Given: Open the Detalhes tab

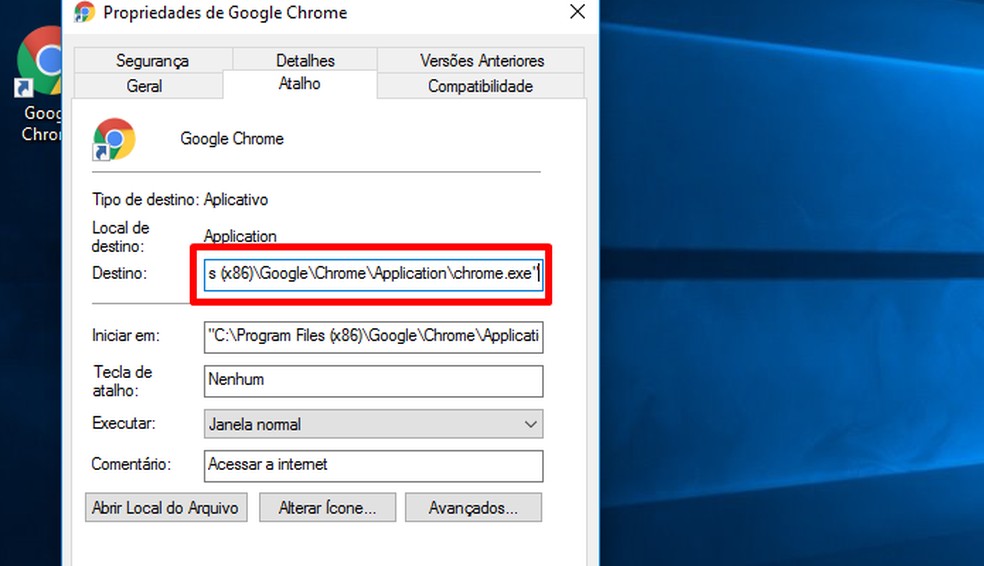Looking at the screenshot, I should click(x=305, y=60).
